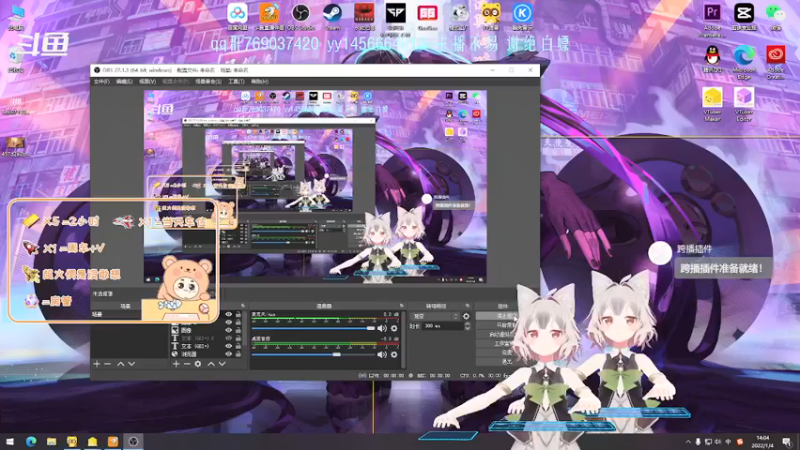The image size is (800, 450).
Task: Move the selected source up
Action: click(211, 364)
